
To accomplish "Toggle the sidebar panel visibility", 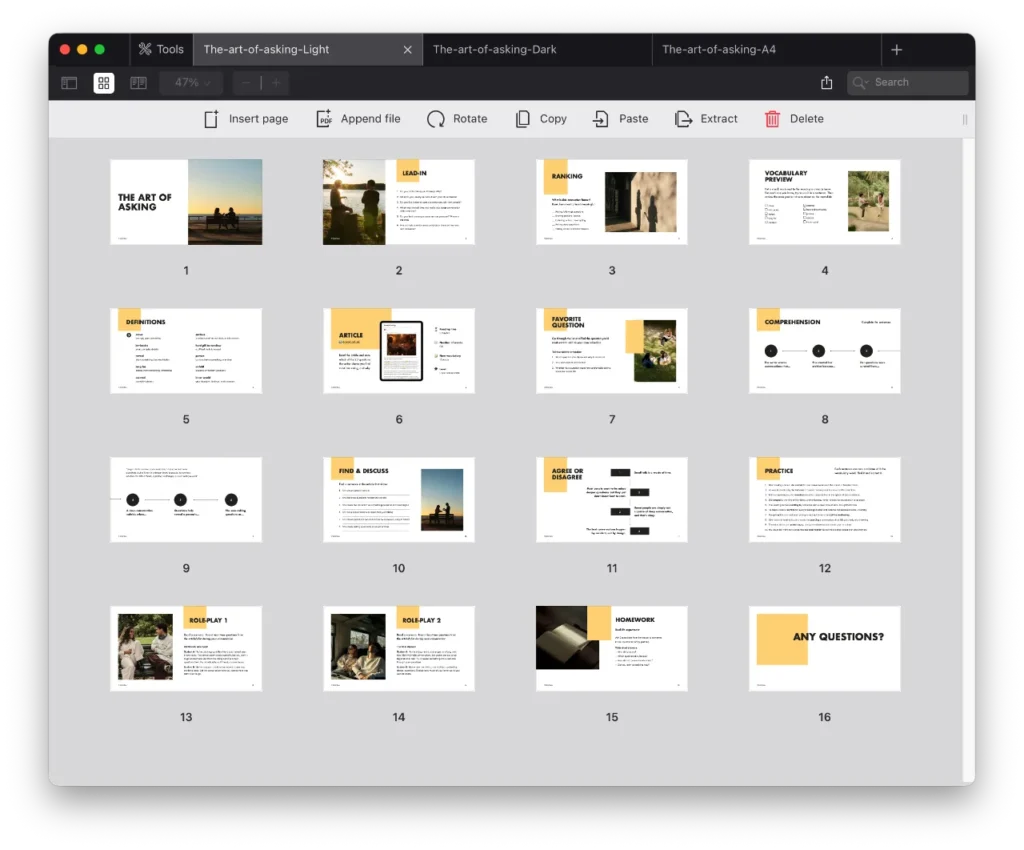I will [x=68, y=82].
